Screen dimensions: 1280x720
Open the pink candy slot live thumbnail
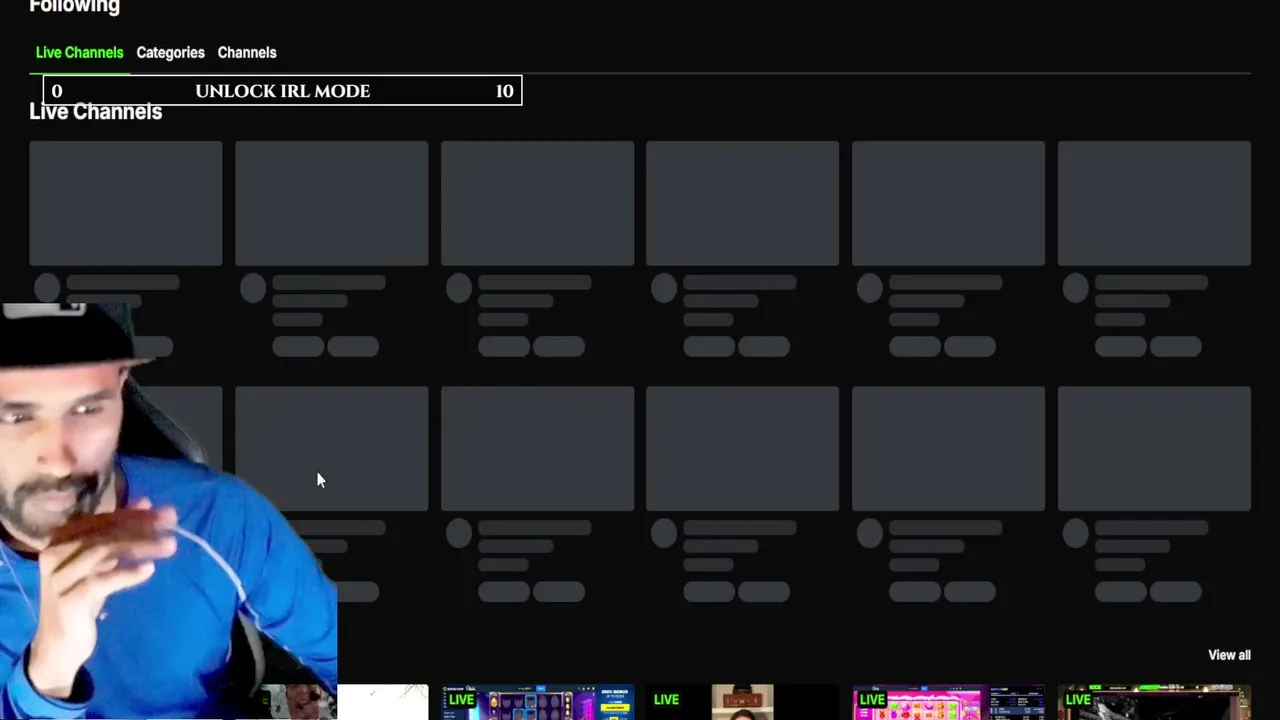[x=948, y=702]
